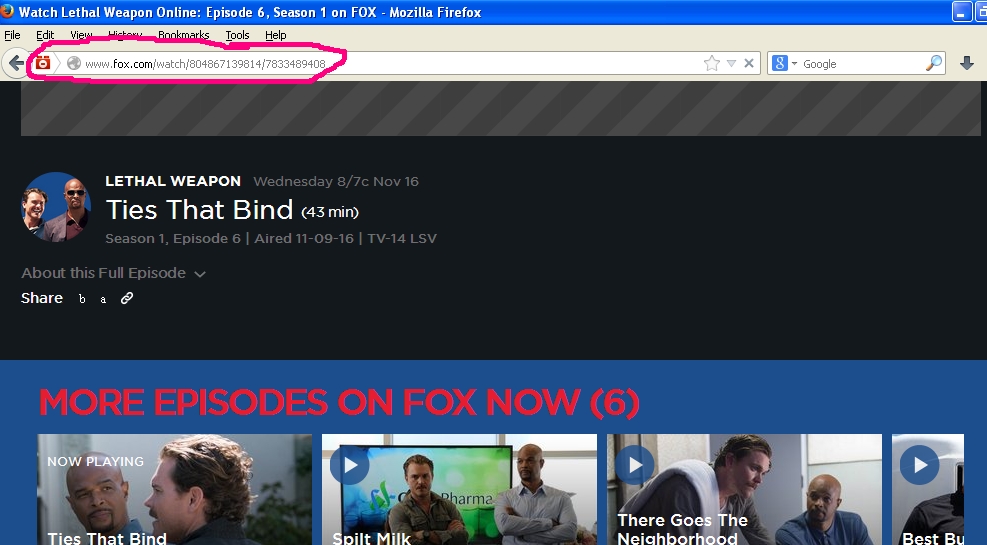Open the Tools menu
This screenshot has width=987, height=545.
point(237,35)
